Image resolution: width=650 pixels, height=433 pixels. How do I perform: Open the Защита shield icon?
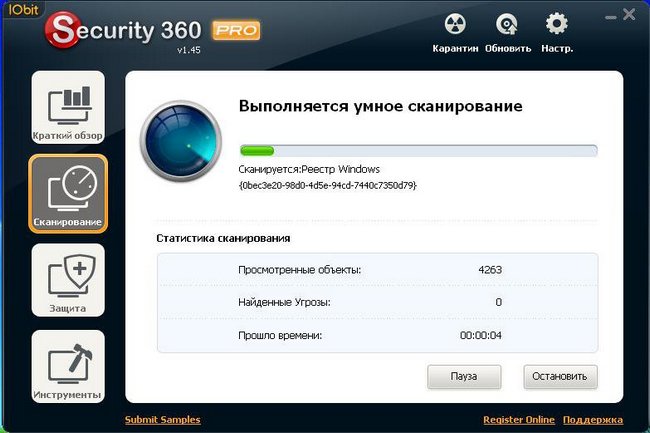tap(68, 280)
